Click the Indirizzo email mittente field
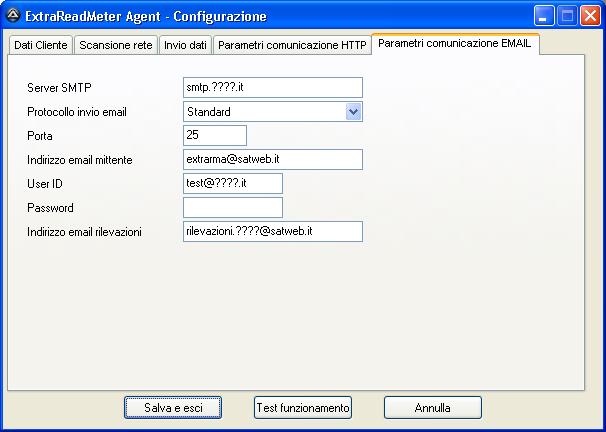The width and height of the screenshot is (606, 432). click(272, 159)
